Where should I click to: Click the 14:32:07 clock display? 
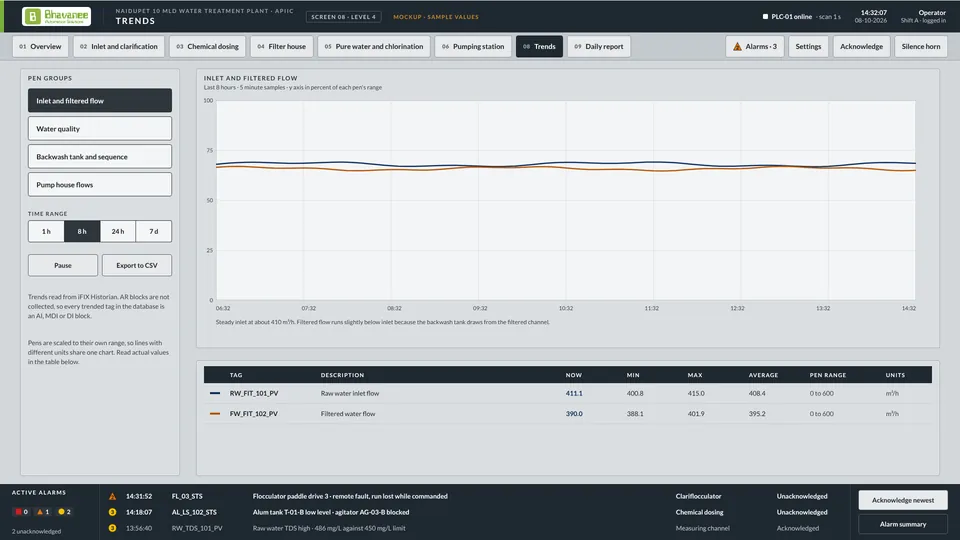[x=874, y=12]
